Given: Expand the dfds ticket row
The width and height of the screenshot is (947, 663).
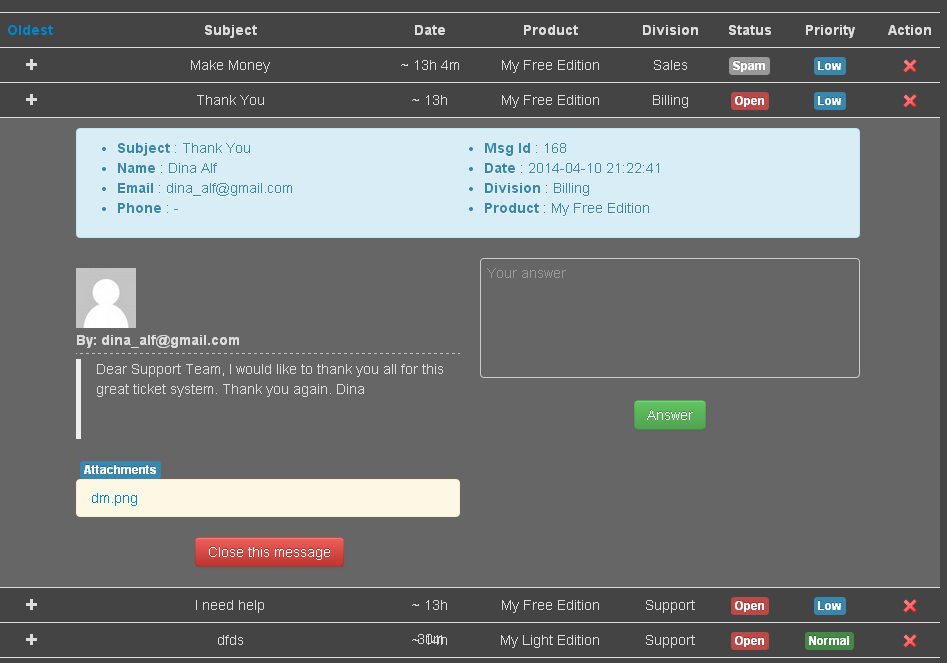Looking at the screenshot, I should (x=31, y=639).
